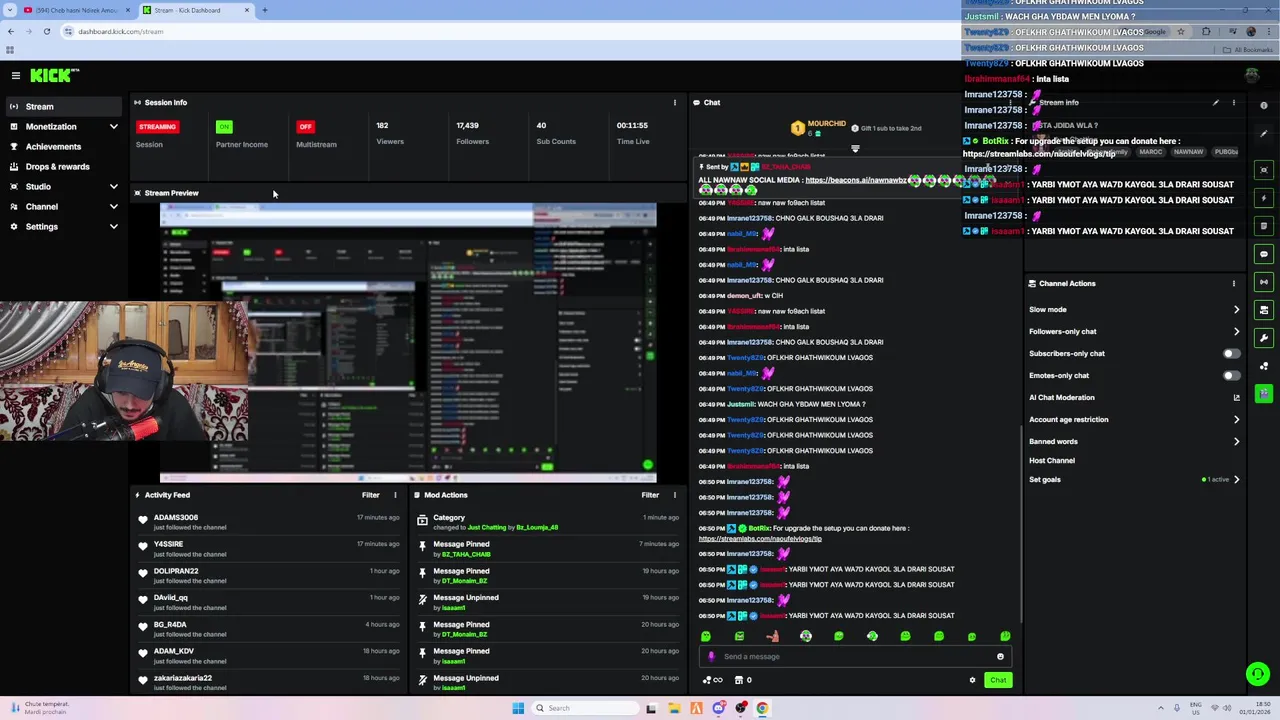Click the Multistream OFF badge

[x=305, y=127]
